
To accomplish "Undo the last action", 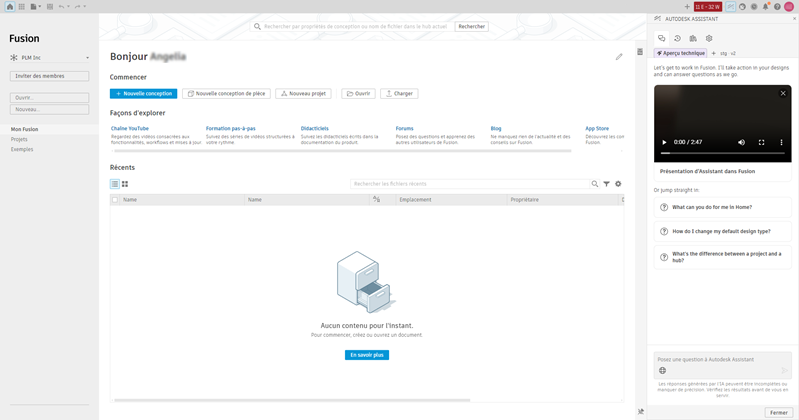I will 62,7.
